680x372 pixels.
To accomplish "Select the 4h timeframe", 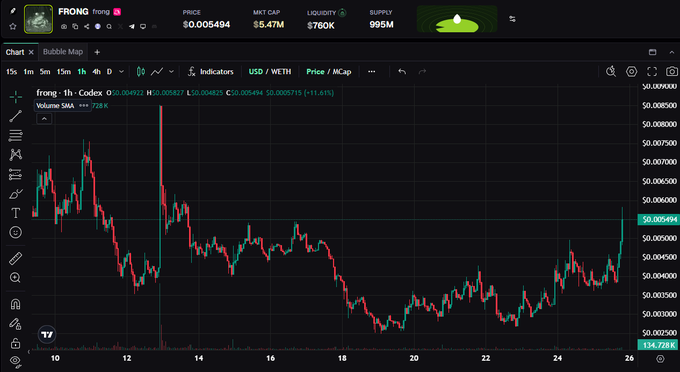I will tap(96, 72).
